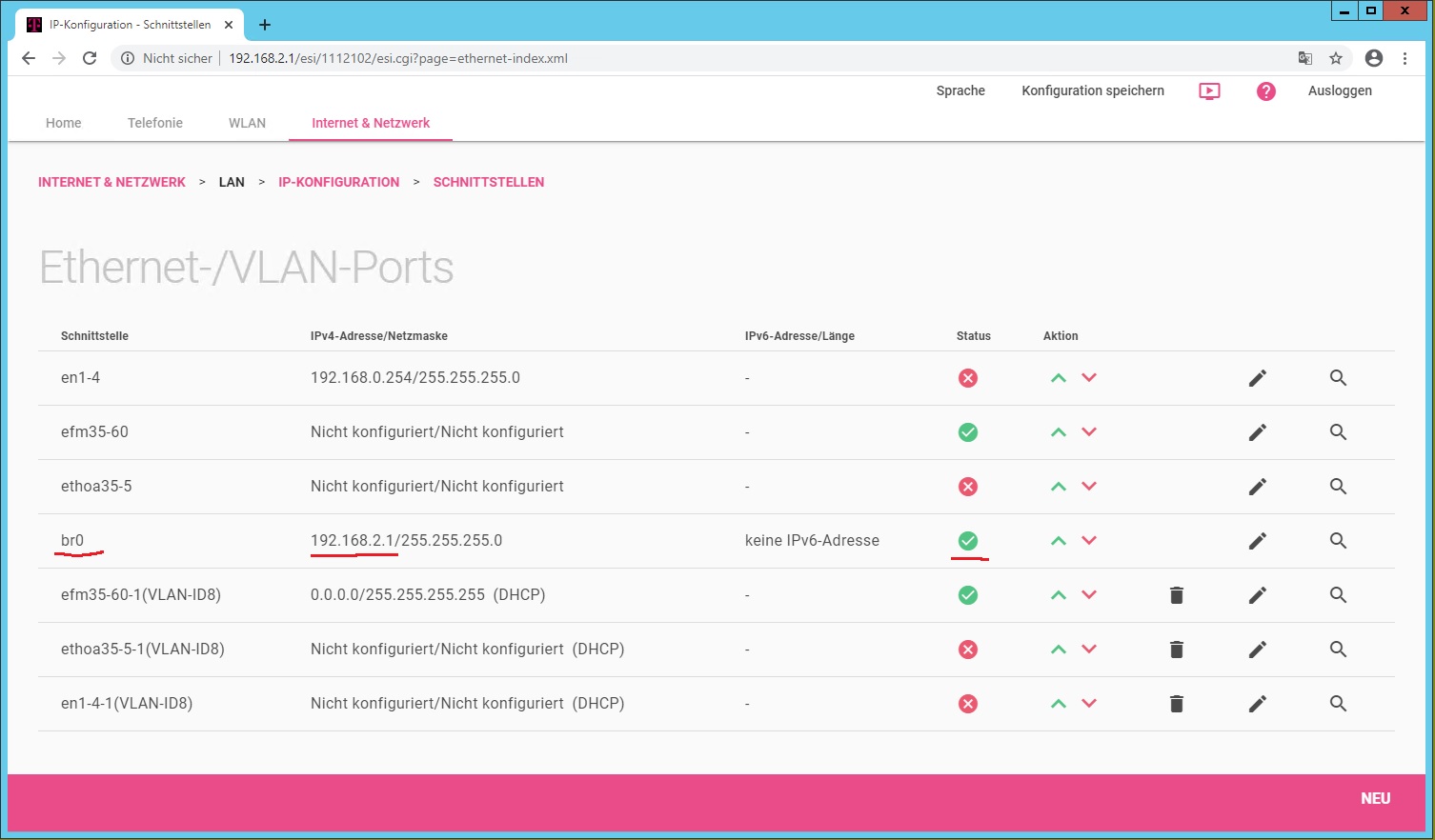
Task: Click the en1-4 red status cross
Action: pyautogui.click(x=968, y=378)
